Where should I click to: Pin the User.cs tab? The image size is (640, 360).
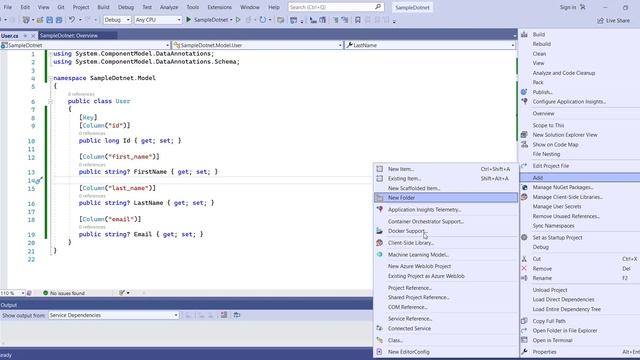[25, 36]
